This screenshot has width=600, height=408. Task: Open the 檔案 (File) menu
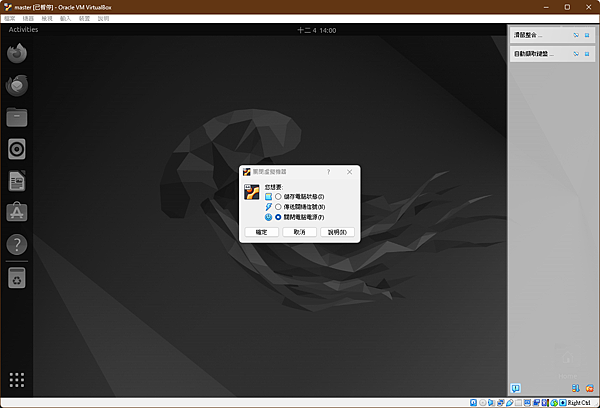pos(10,18)
